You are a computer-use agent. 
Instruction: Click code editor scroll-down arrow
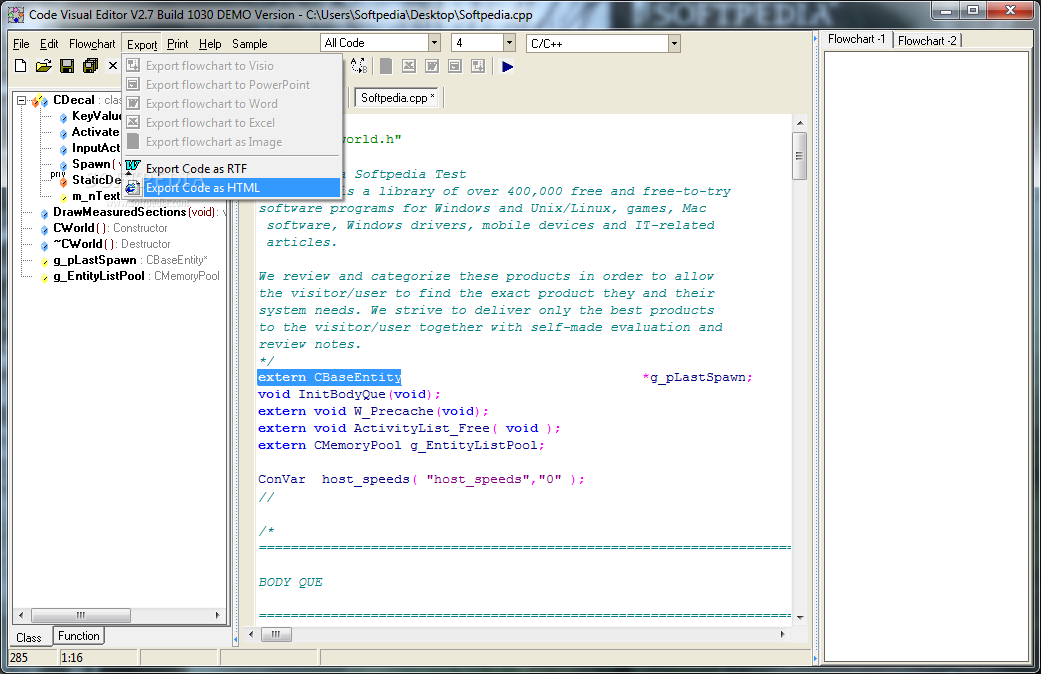(799, 618)
